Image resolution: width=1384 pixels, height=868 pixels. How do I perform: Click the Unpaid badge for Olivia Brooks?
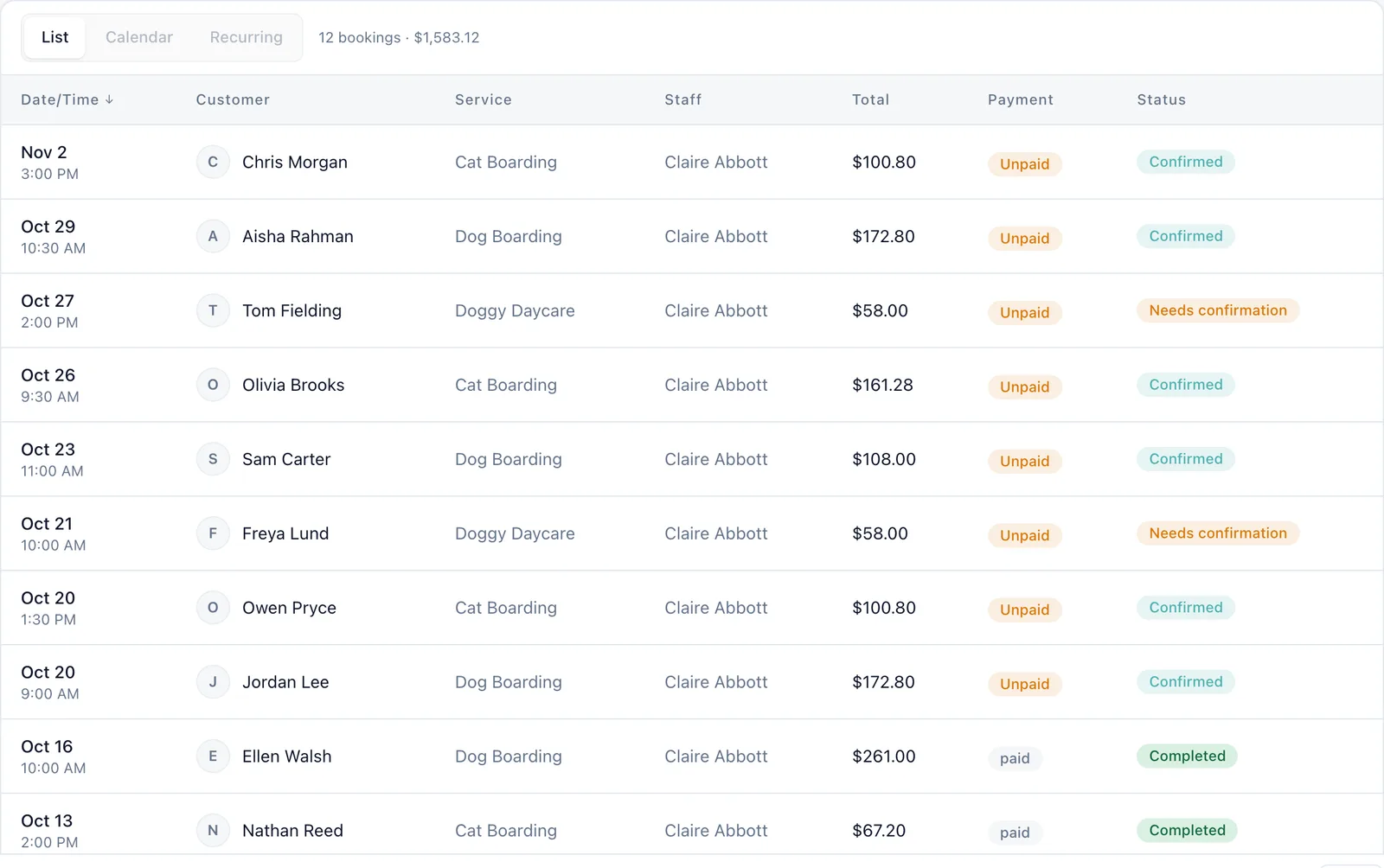[x=1025, y=386]
